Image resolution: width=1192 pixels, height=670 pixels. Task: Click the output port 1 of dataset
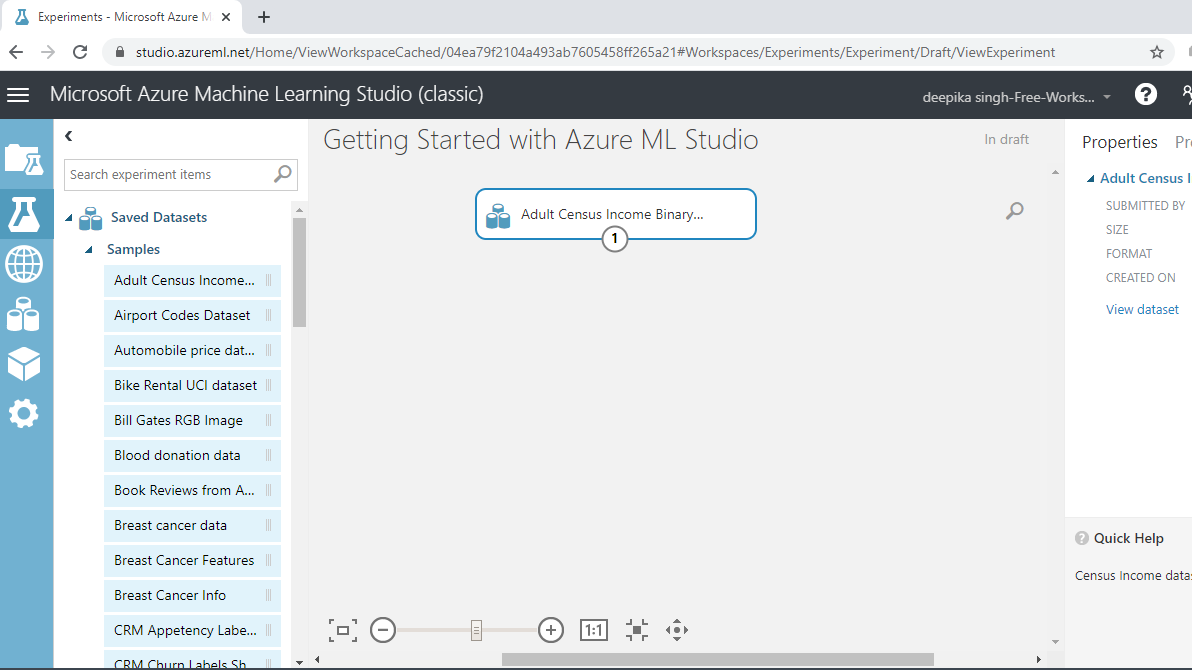(615, 239)
